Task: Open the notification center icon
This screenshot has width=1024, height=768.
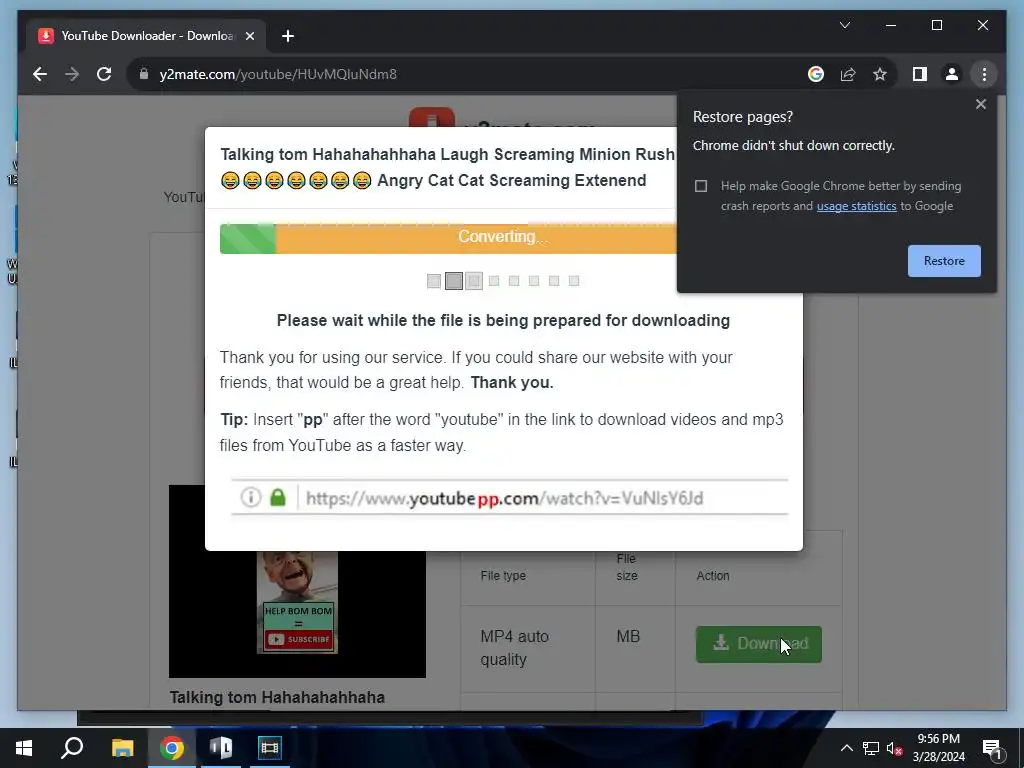Action: click(x=992, y=748)
